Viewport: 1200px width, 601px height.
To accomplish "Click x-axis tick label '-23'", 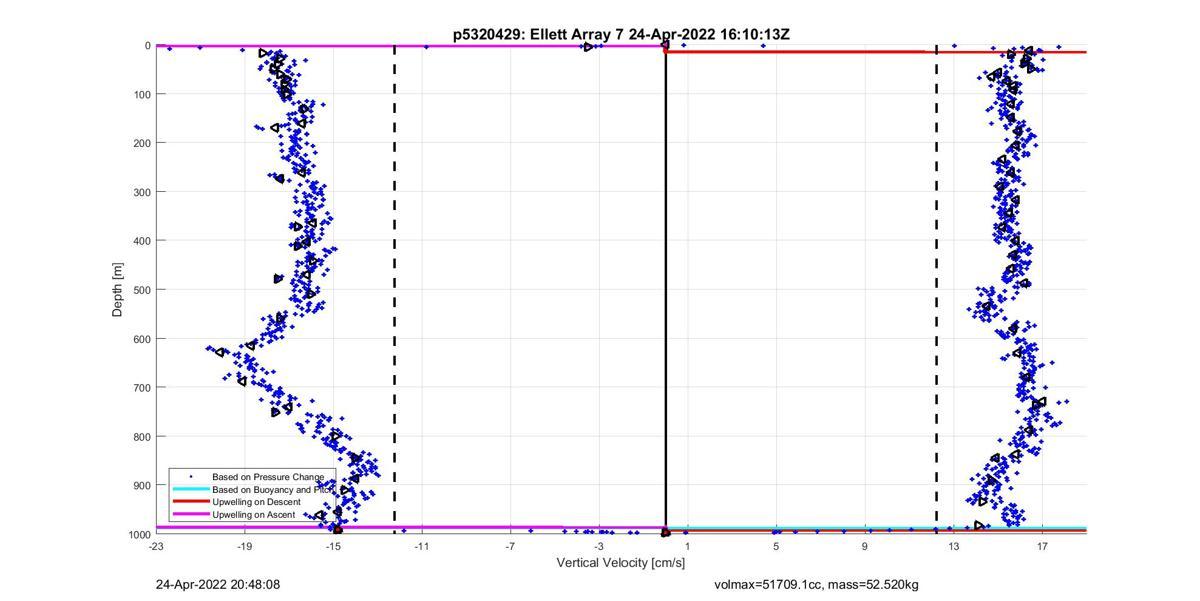I will point(156,546).
